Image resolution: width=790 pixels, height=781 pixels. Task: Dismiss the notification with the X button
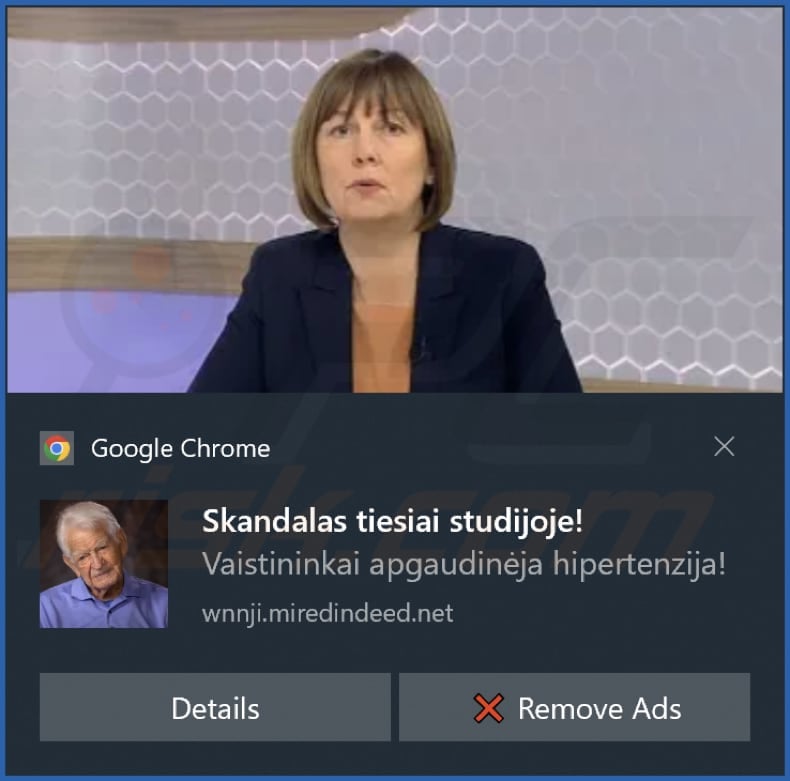click(724, 446)
